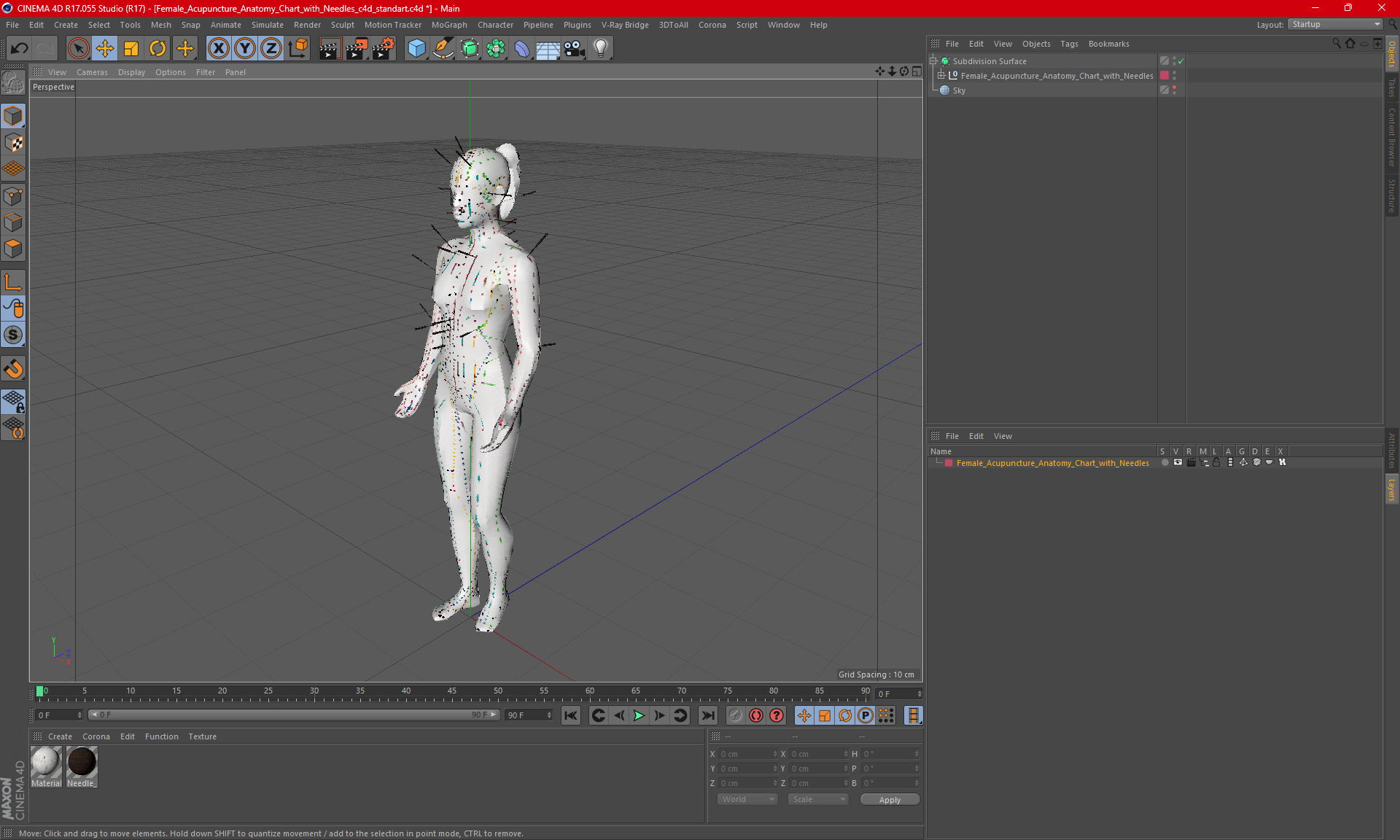This screenshot has height=840, width=1400.
Task: Add a Floor environment object
Action: 548,49
